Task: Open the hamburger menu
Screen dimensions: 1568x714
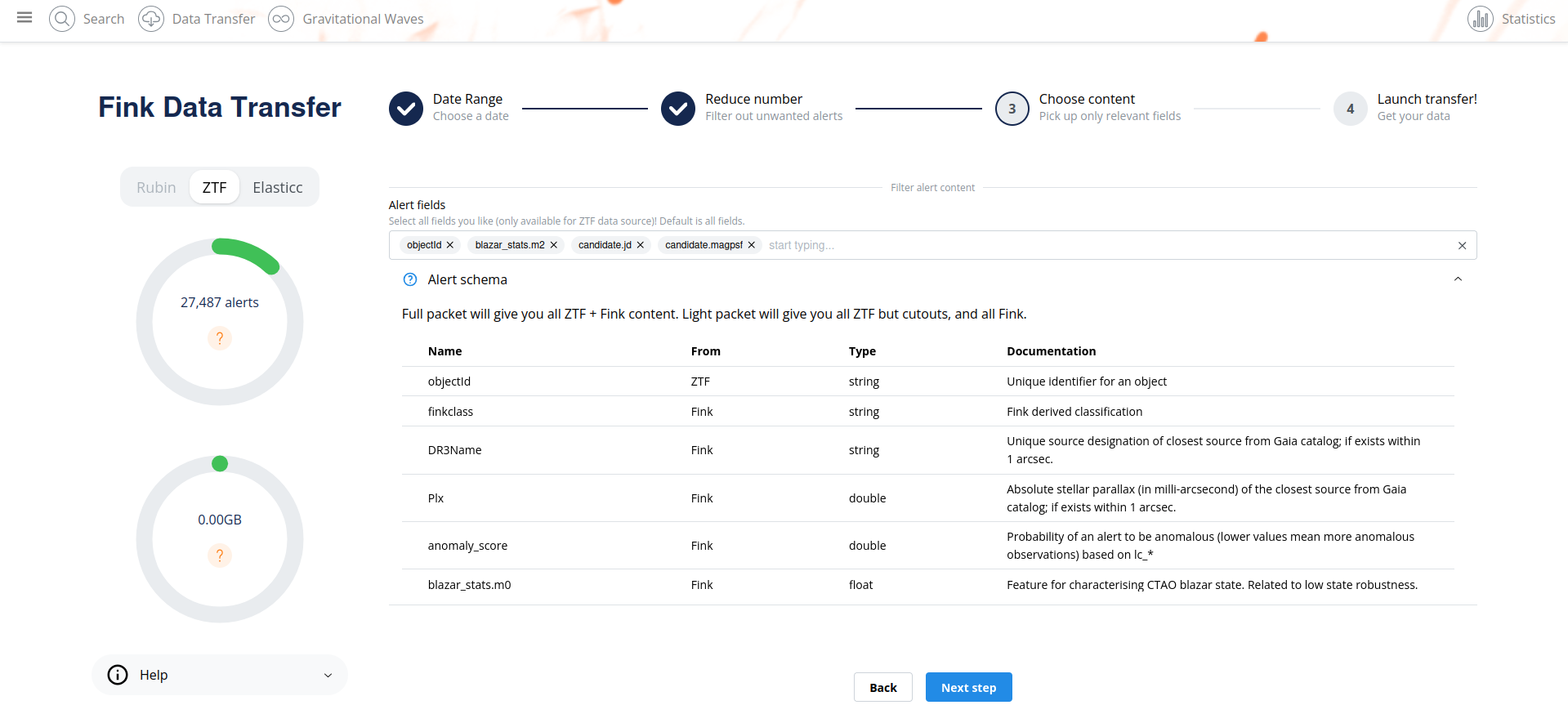Action: pyautogui.click(x=25, y=17)
